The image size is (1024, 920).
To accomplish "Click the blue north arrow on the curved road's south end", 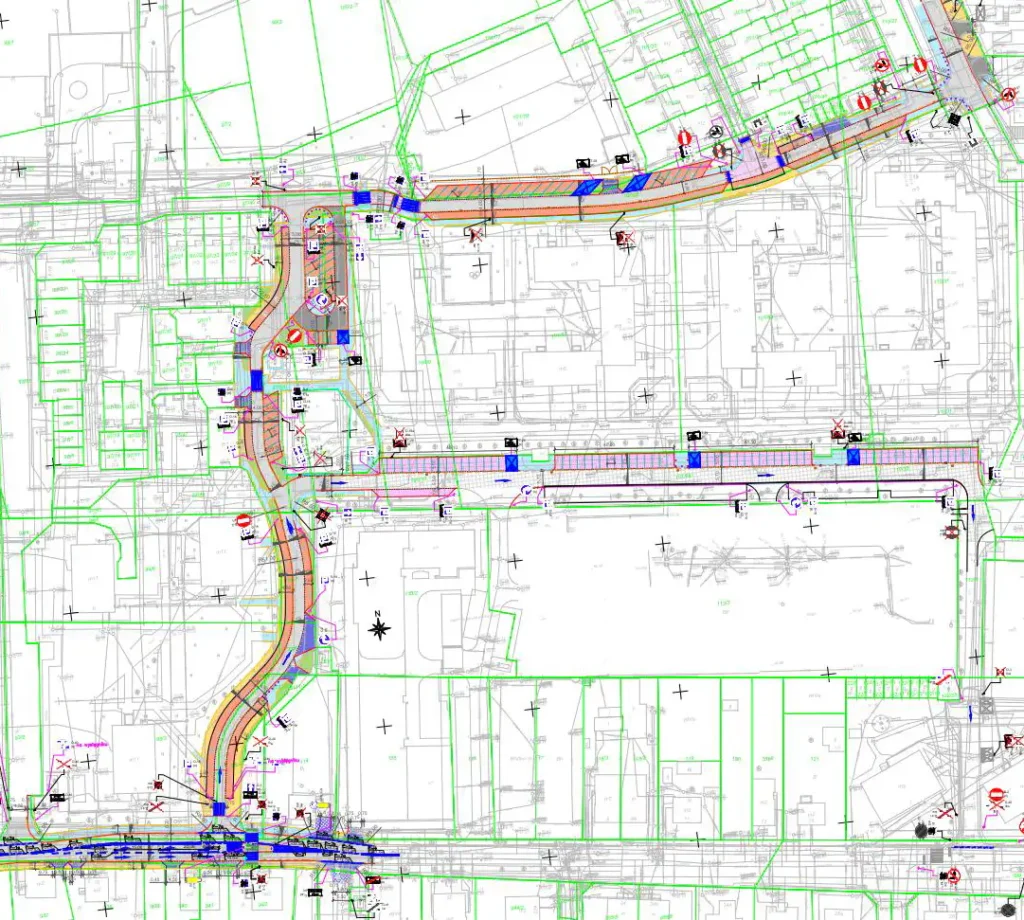I will pos(220,773).
